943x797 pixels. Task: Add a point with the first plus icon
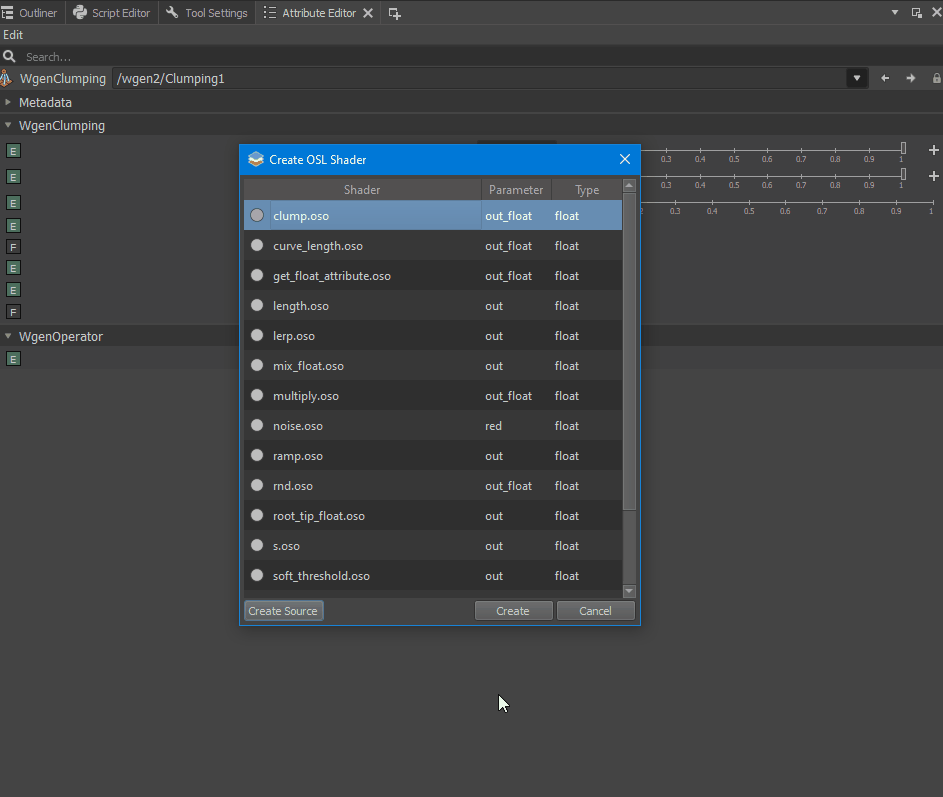click(x=933, y=150)
